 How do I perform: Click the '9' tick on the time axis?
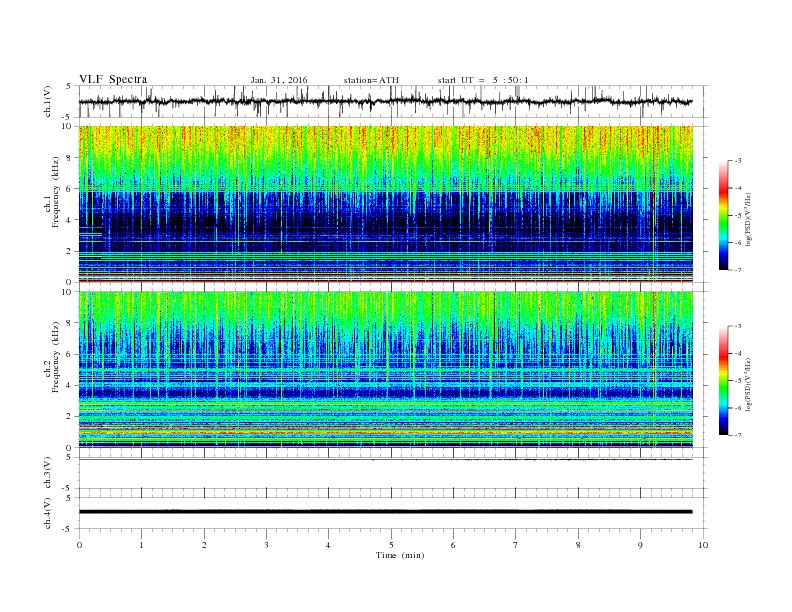point(640,545)
